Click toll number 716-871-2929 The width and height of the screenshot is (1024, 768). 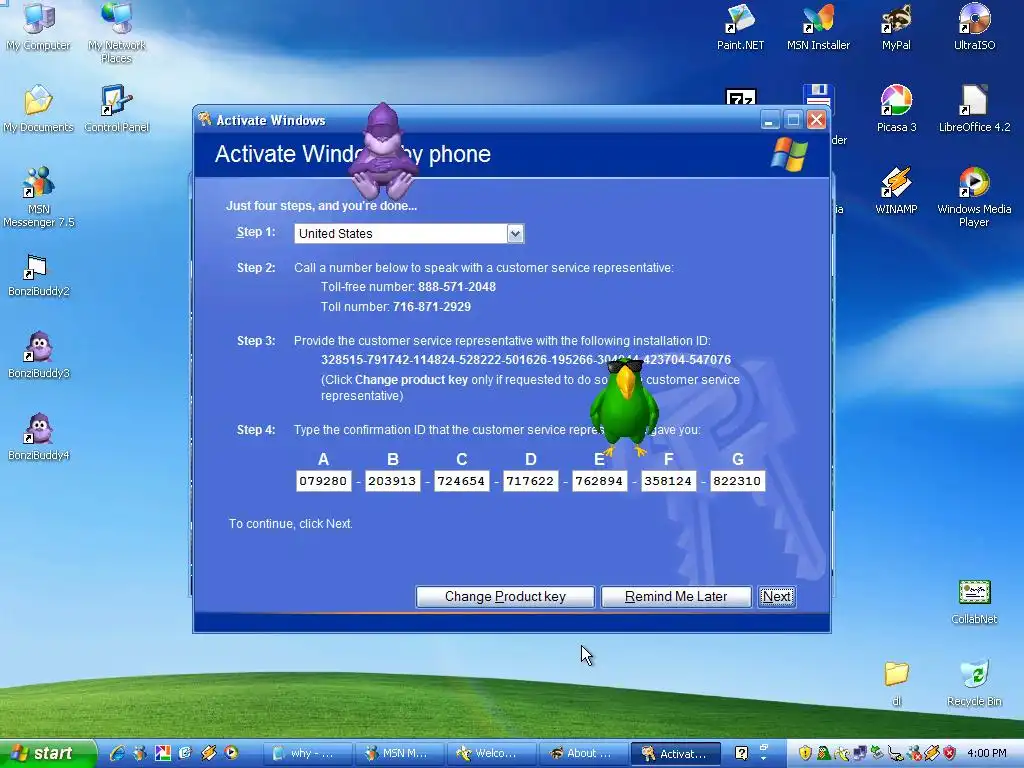(x=432, y=306)
